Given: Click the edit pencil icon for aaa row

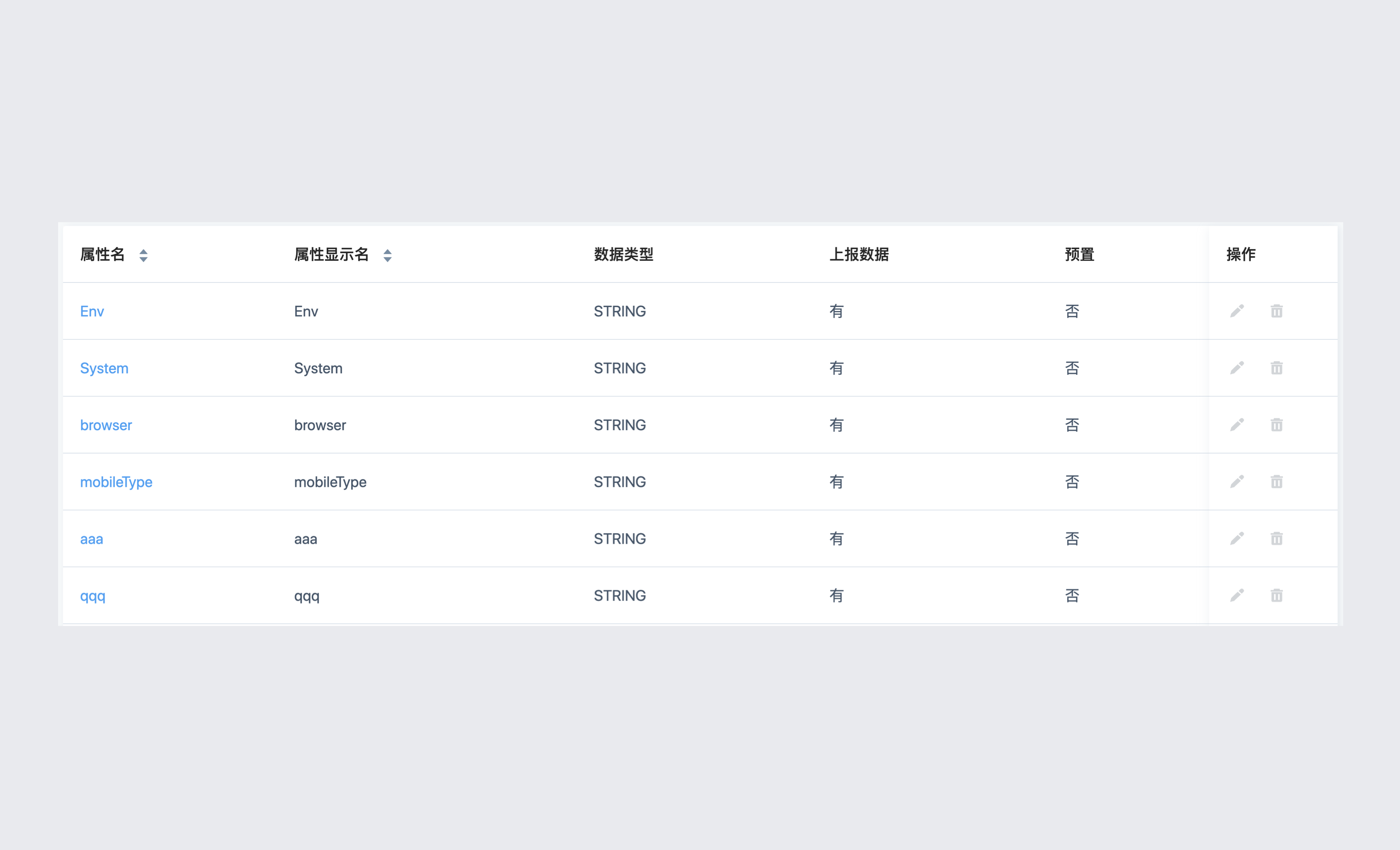Looking at the screenshot, I should [1237, 539].
